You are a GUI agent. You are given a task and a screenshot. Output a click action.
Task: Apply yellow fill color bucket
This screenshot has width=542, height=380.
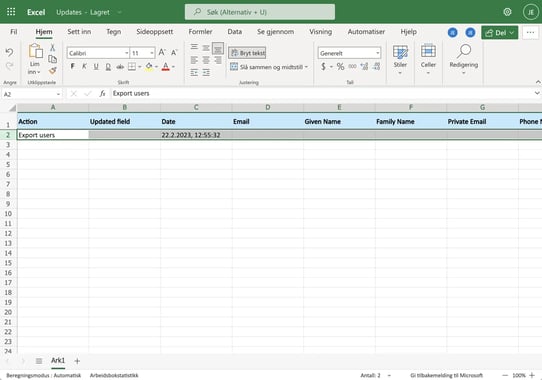tap(149, 66)
